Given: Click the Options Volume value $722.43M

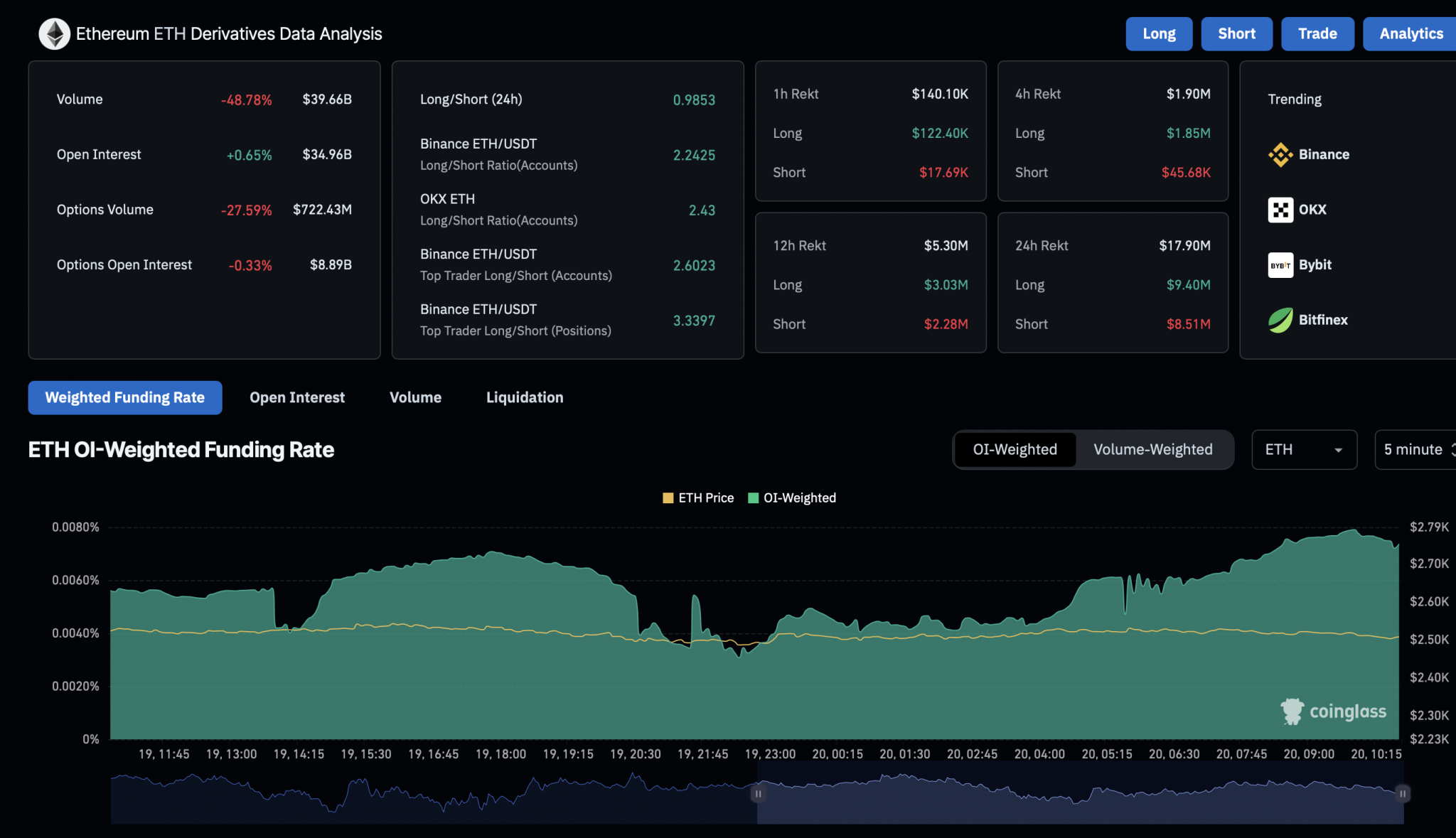Looking at the screenshot, I should tap(322, 210).
